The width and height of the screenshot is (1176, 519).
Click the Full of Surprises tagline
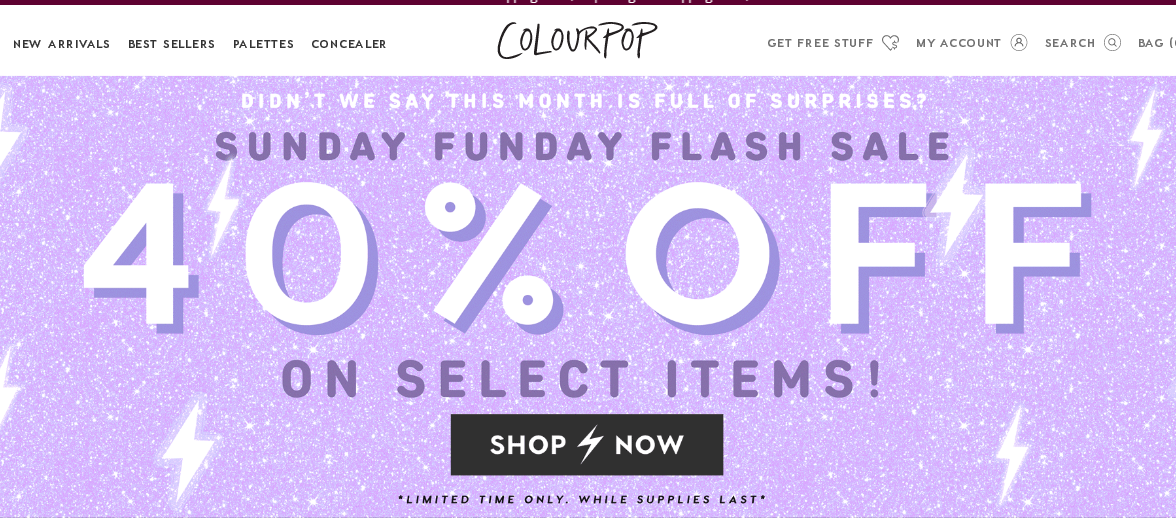tap(585, 101)
